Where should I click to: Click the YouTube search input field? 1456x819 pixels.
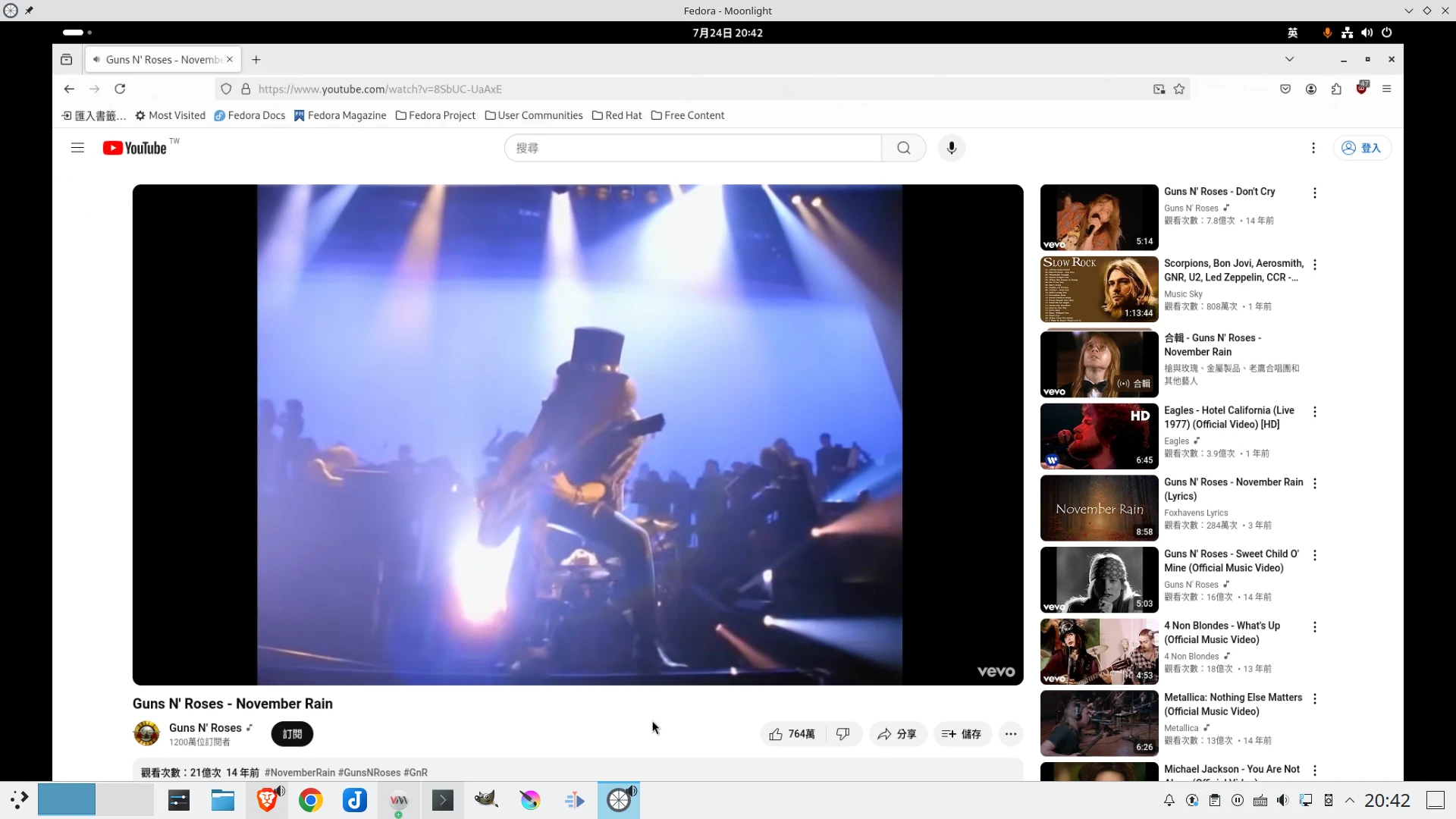coord(692,148)
